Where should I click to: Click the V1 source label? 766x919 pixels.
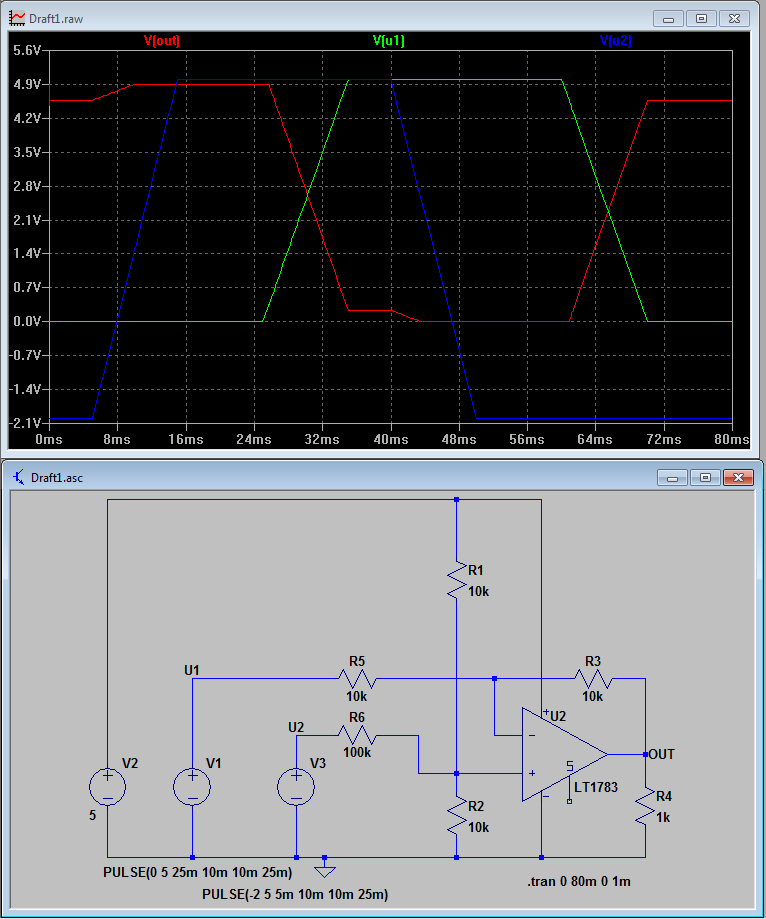(214, 763)
